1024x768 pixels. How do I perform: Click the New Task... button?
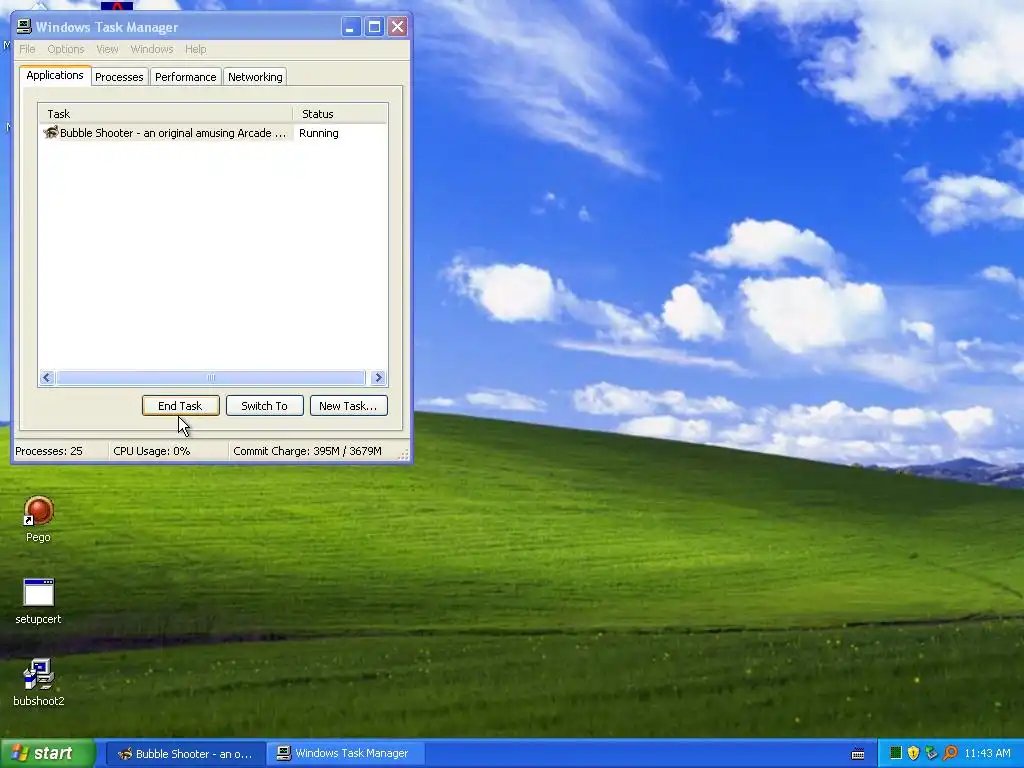(x=349, y=406)
